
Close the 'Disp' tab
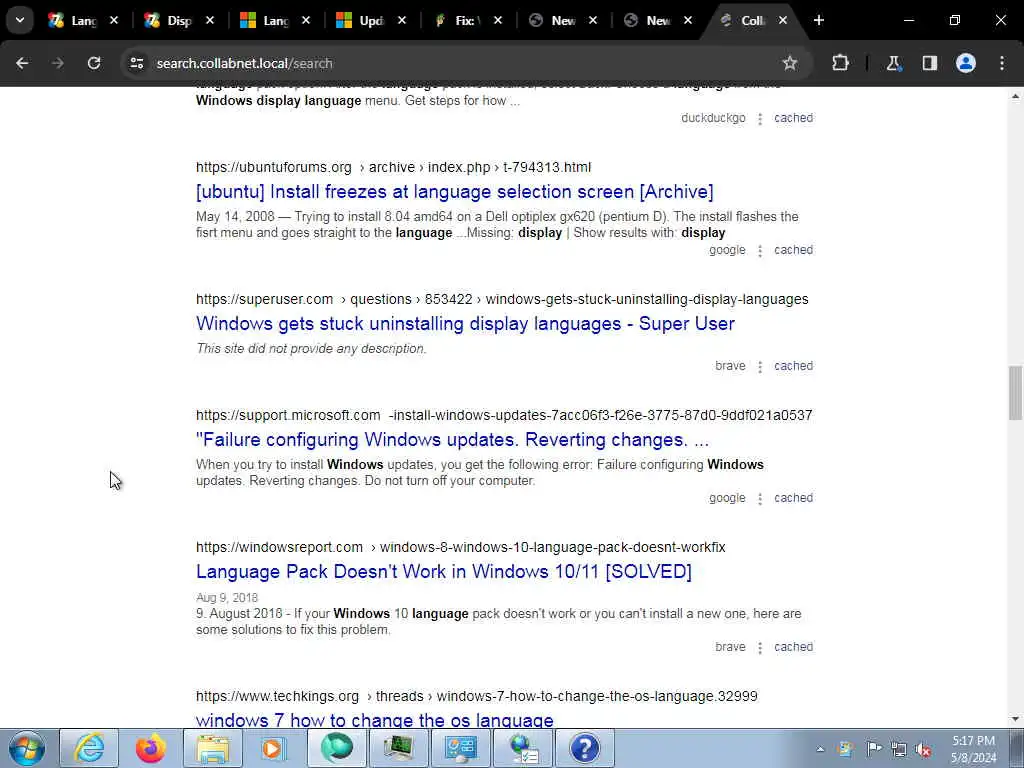pos(210,20)
